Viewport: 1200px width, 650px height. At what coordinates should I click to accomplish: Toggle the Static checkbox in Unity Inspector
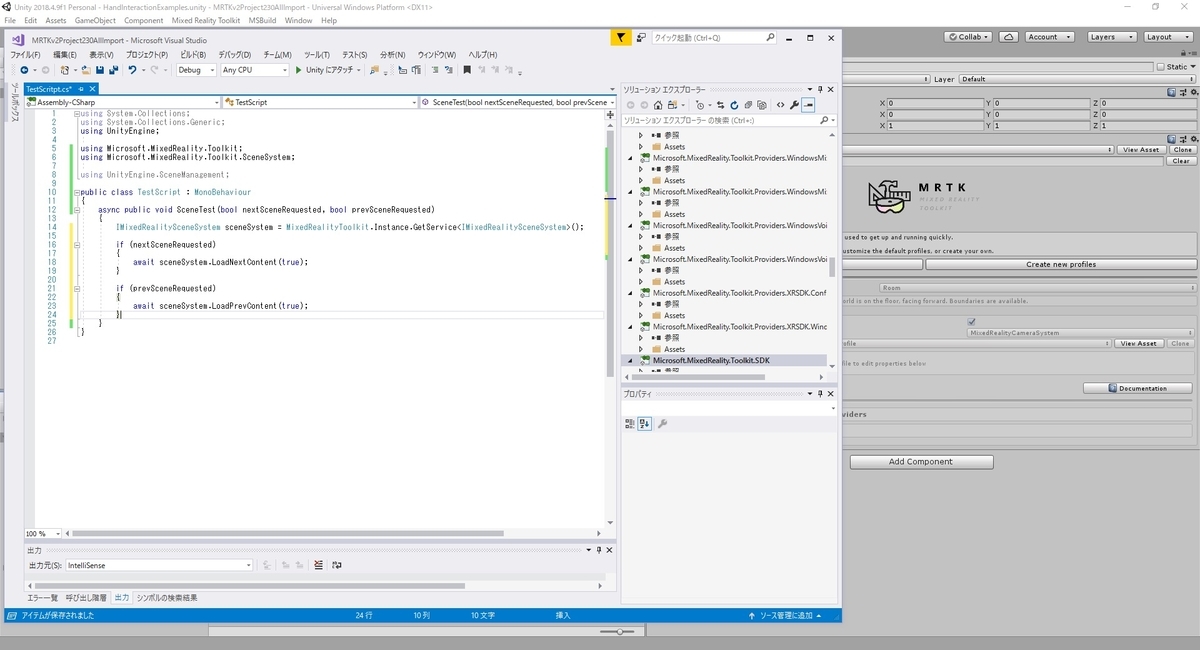click(x=1161, y=66)
